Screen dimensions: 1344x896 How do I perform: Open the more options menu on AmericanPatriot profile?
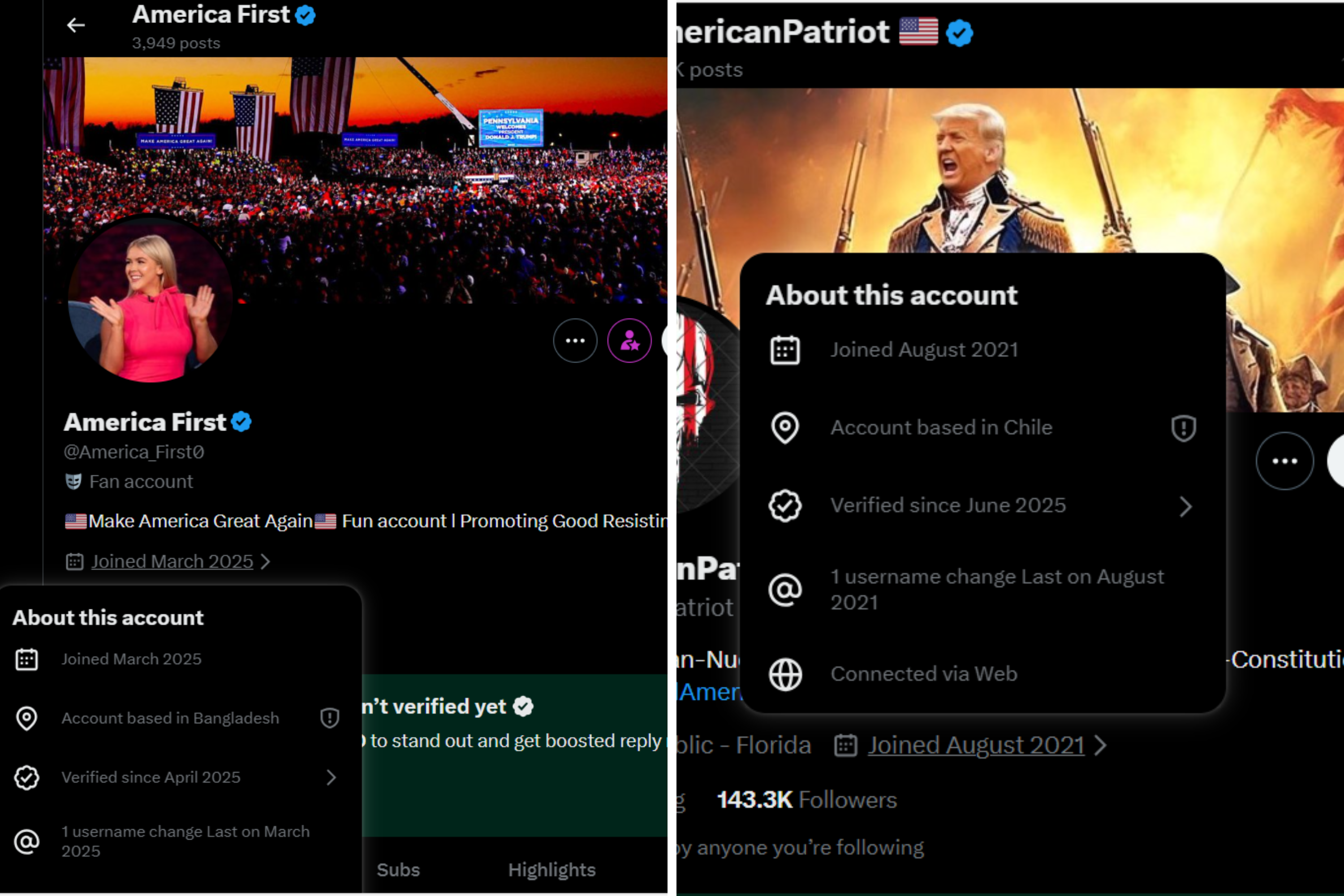tap(1284, 461)
